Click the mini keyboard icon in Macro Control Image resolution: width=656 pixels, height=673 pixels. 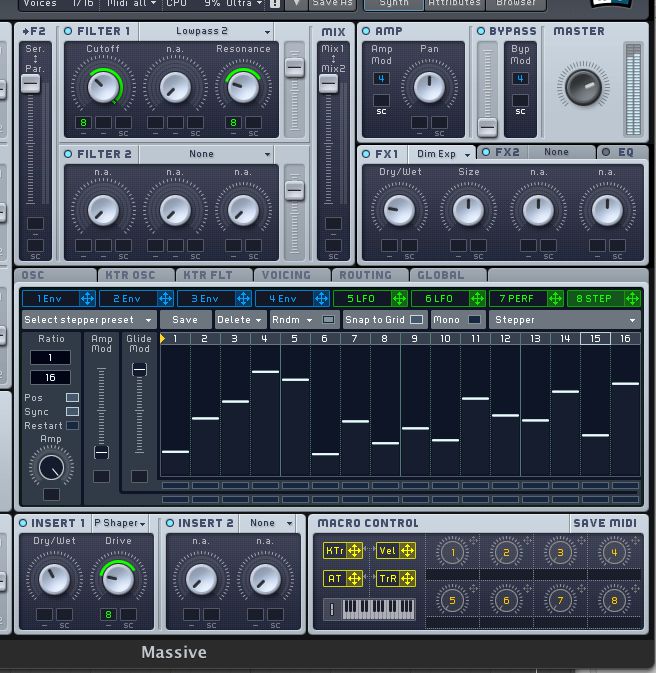(369, 609)
